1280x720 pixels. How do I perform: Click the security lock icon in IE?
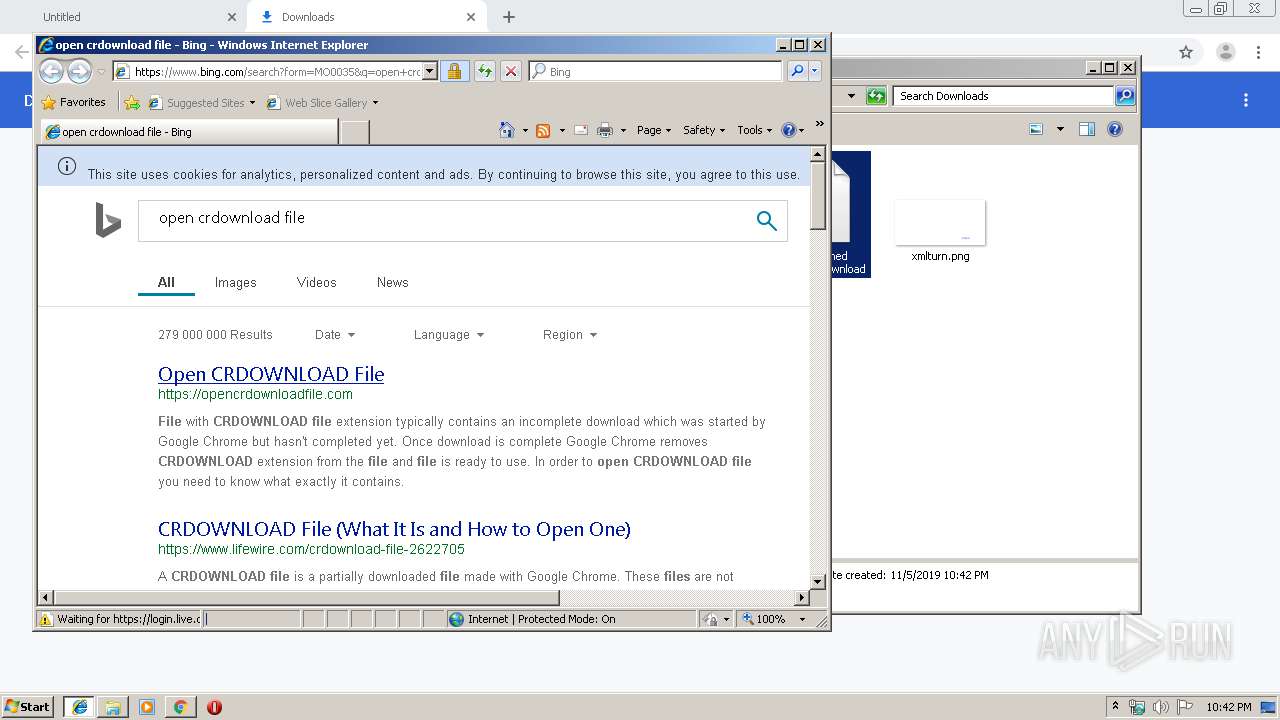point(454,71)
